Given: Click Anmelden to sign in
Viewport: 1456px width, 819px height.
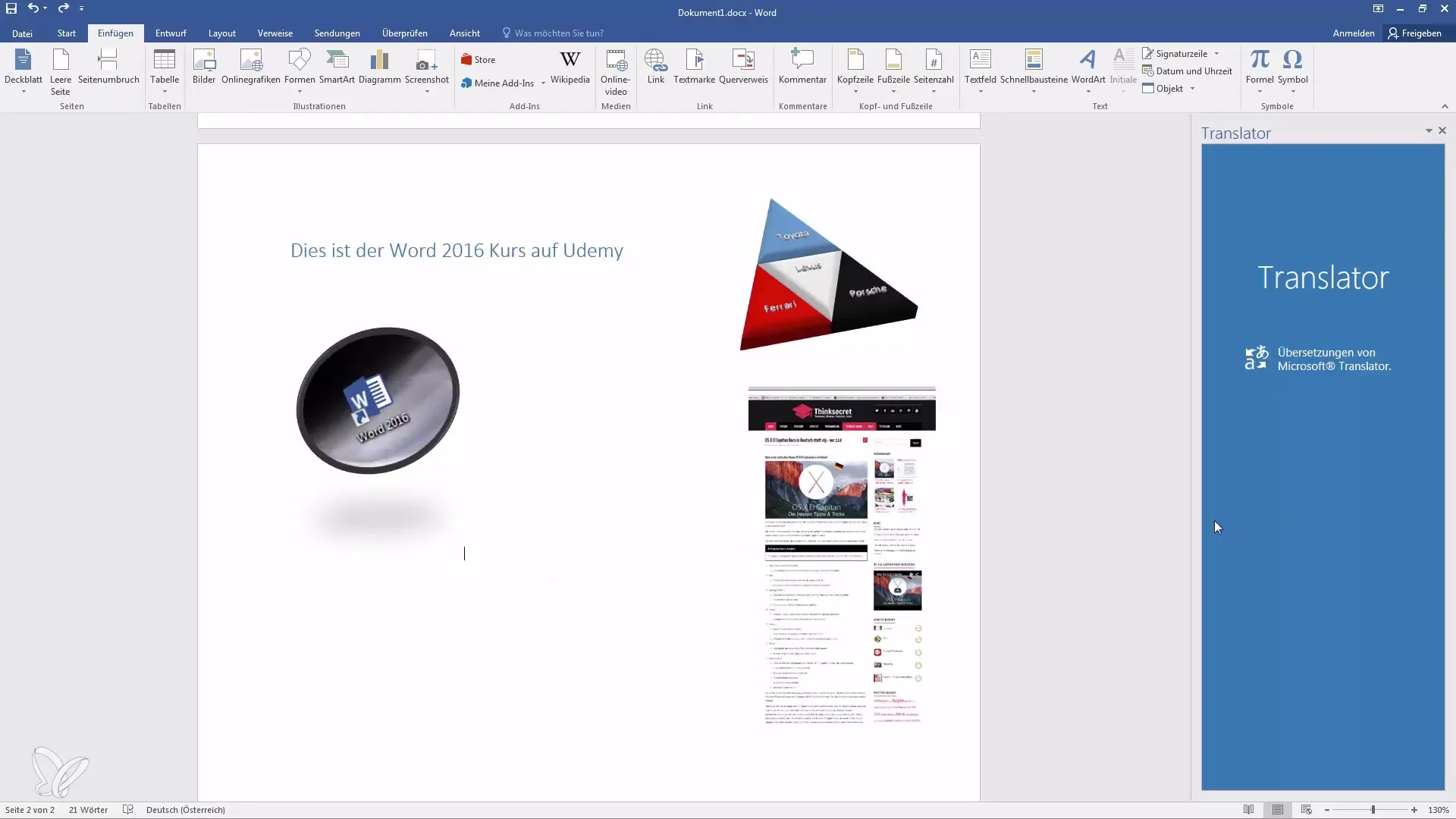Looking at the screenshot, I should 1354,33.
